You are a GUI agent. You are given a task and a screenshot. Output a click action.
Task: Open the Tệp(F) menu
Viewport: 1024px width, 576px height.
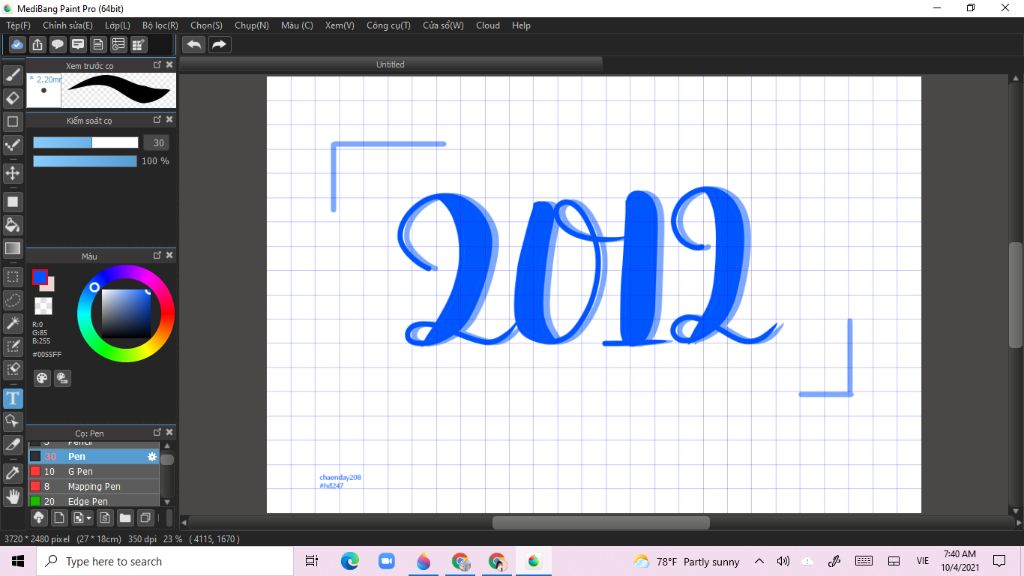pos(18,25)
